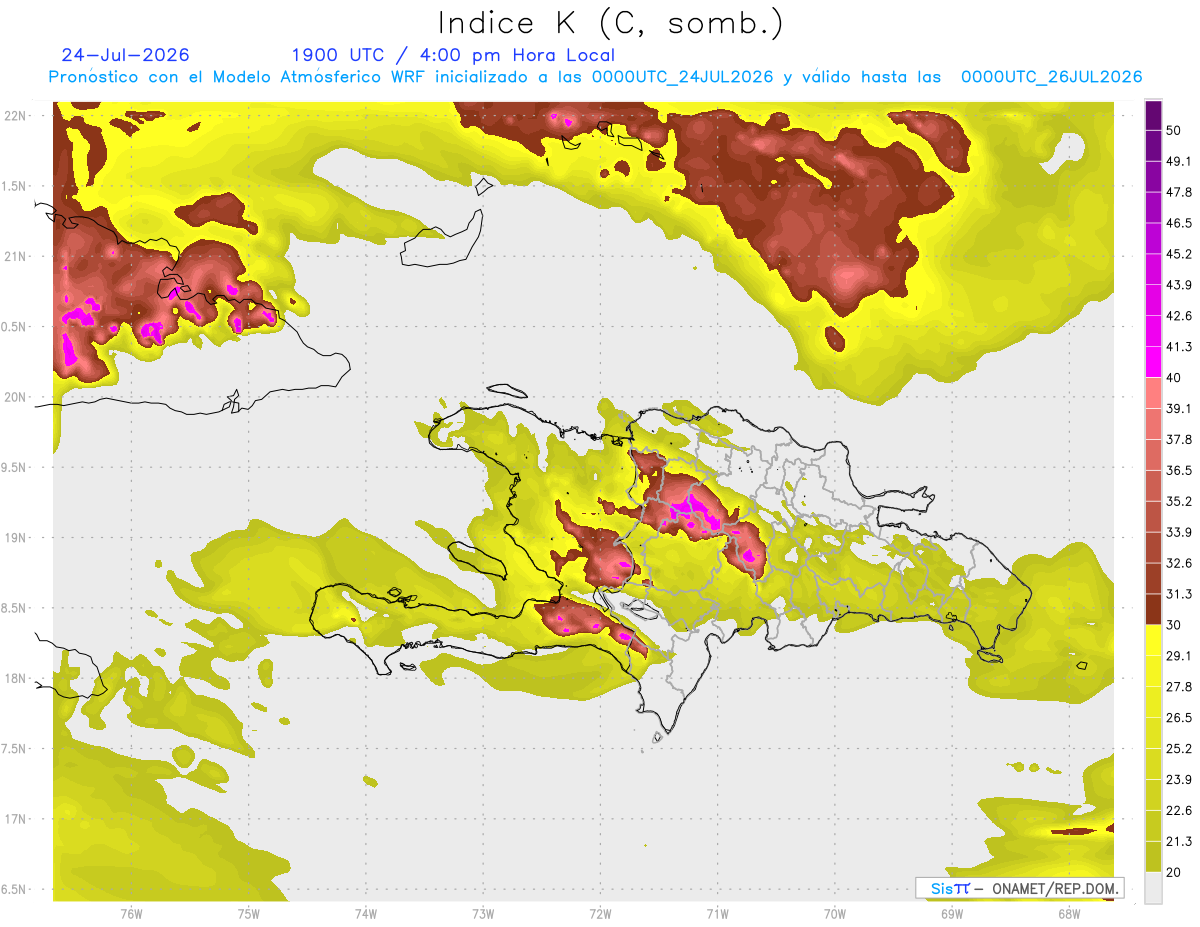
Task: Click the "21N" latitude label
Action: click(x=15, y=256)
